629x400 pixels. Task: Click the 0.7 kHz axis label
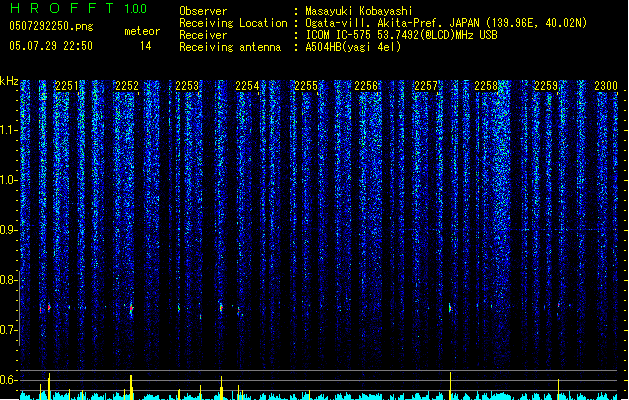click(8, 330)
